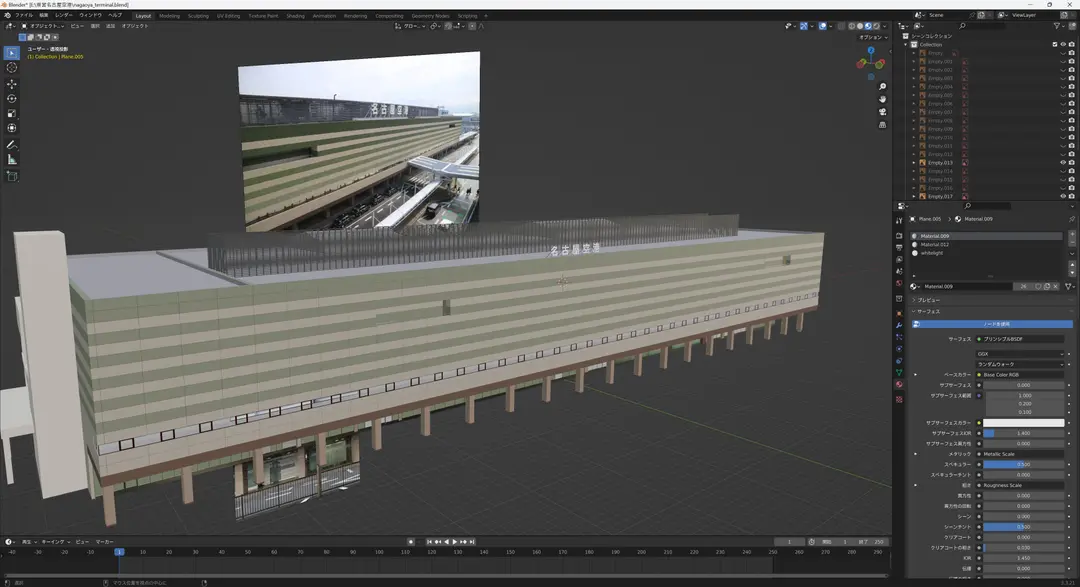This screenshot has width=1080, height=587.
Task: Activate the Rotate tool
Action: pos(12,99)
